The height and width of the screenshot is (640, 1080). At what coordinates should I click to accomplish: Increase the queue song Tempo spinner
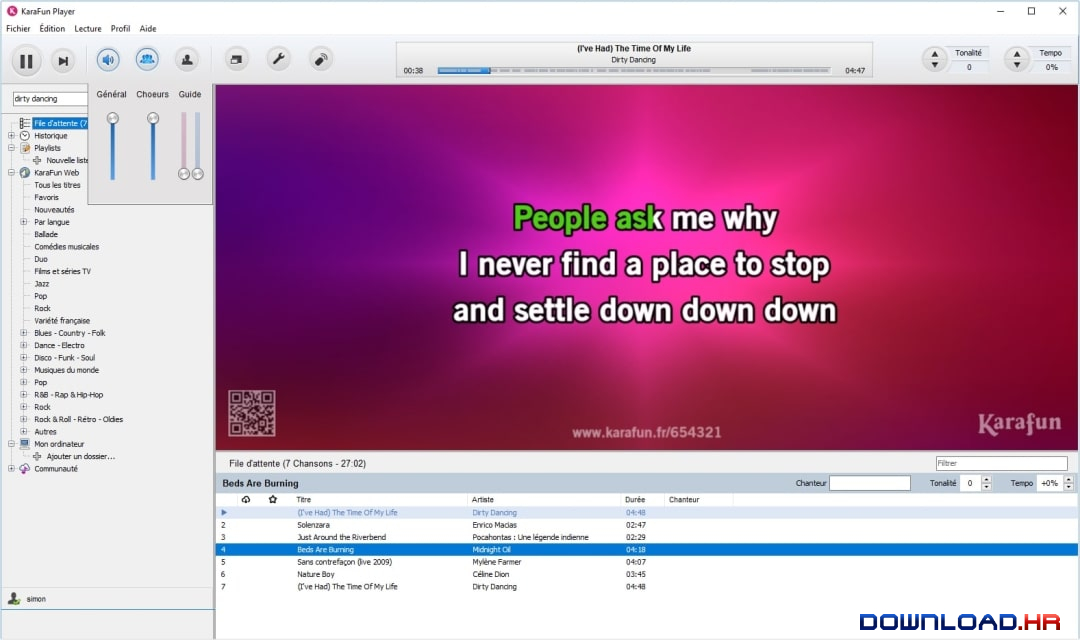1068,479
